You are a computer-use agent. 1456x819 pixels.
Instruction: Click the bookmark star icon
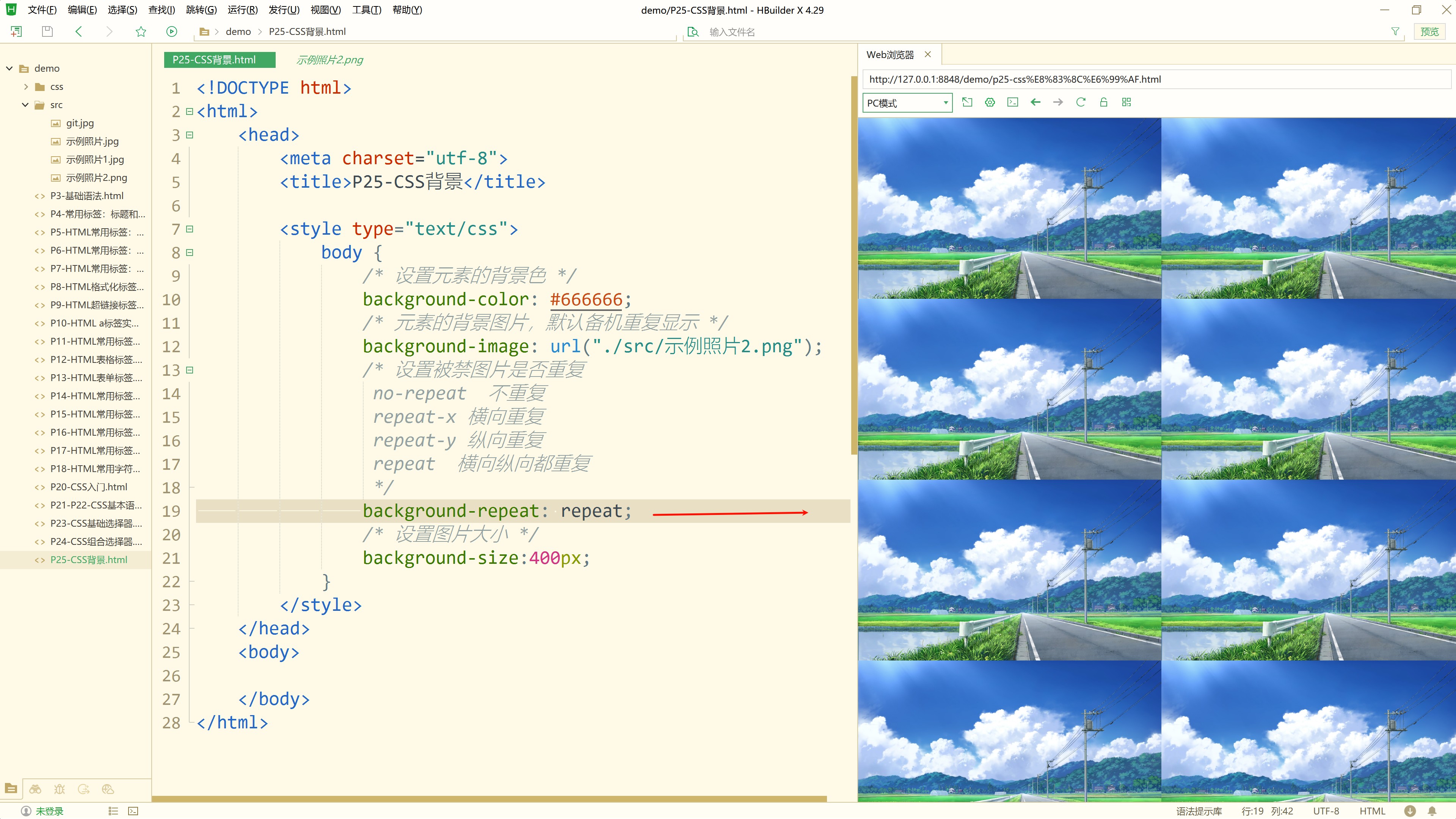[141, 31]
